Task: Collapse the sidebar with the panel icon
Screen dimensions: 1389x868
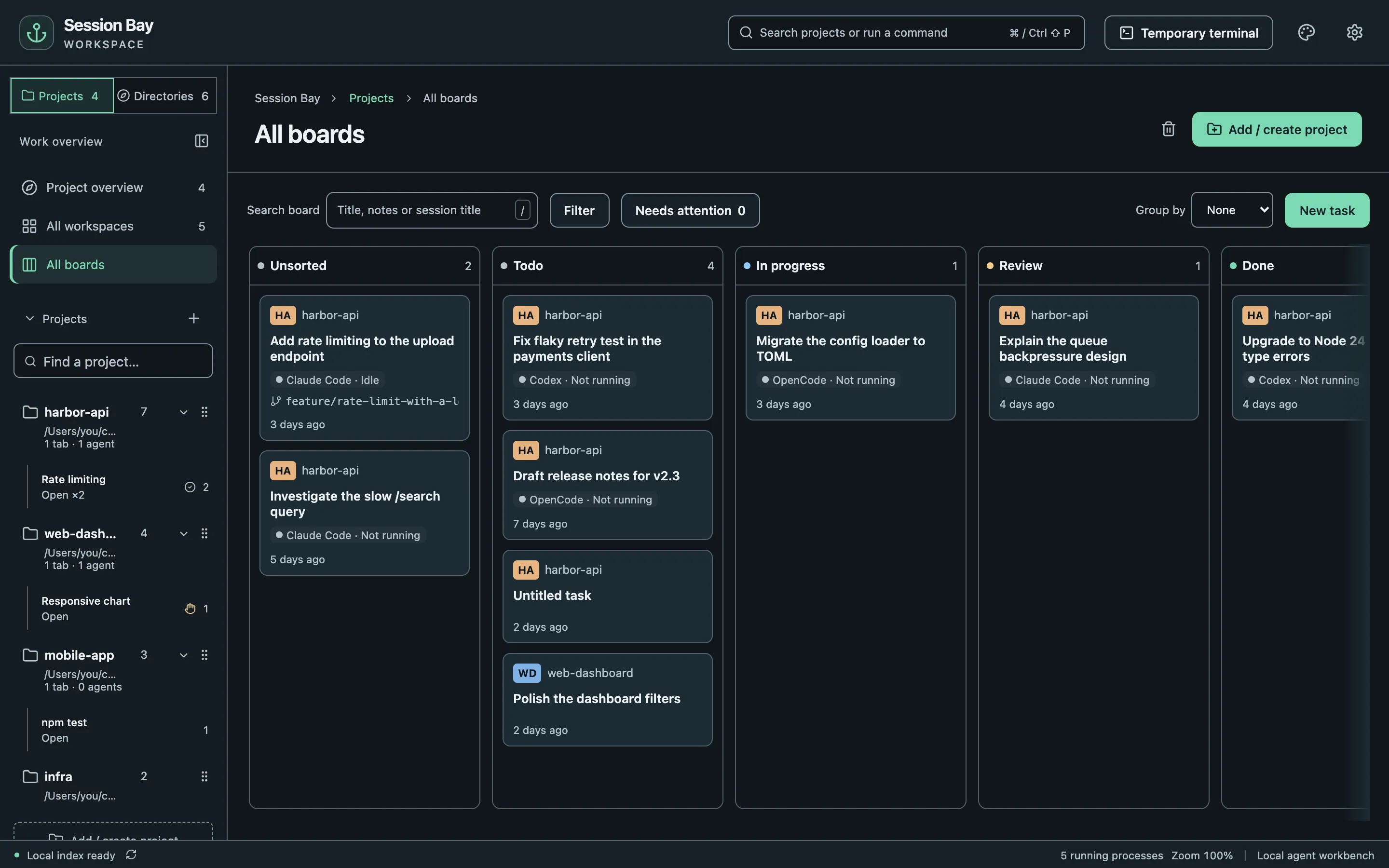Action: pyautogui.click(x=202, y=141)
